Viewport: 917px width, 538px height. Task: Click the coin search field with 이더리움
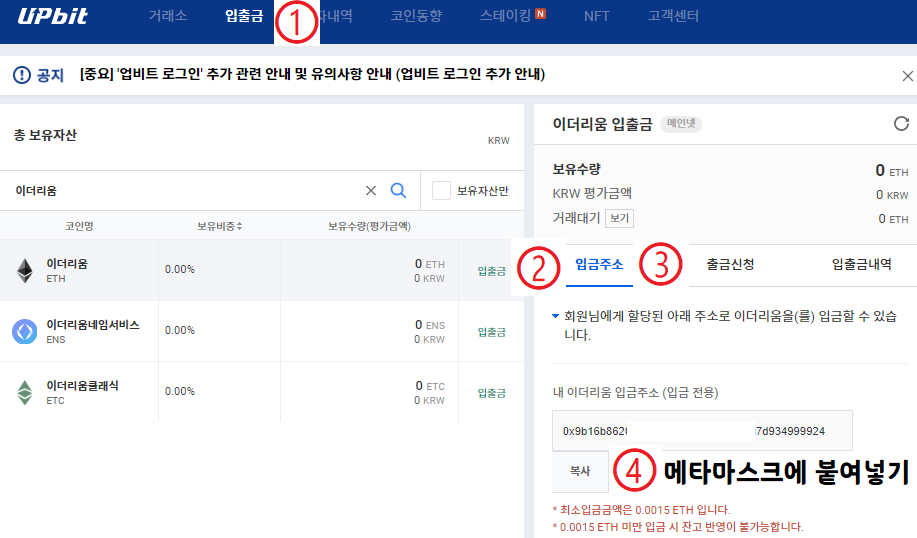(187, 191)
